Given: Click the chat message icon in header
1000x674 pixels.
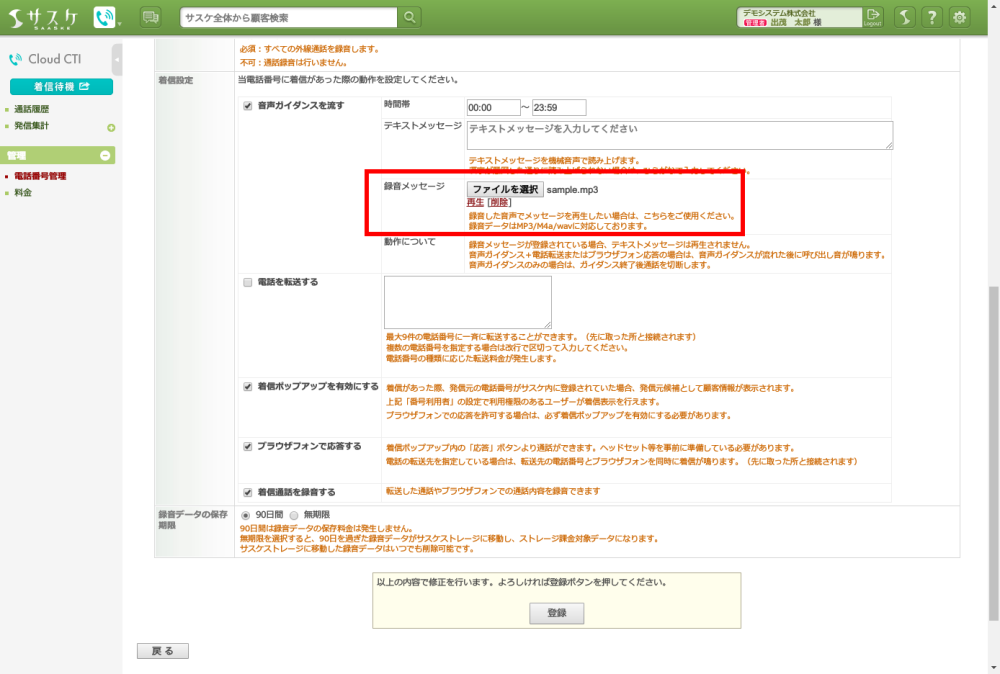Looking at the screenshot, I should click(151, 17).
